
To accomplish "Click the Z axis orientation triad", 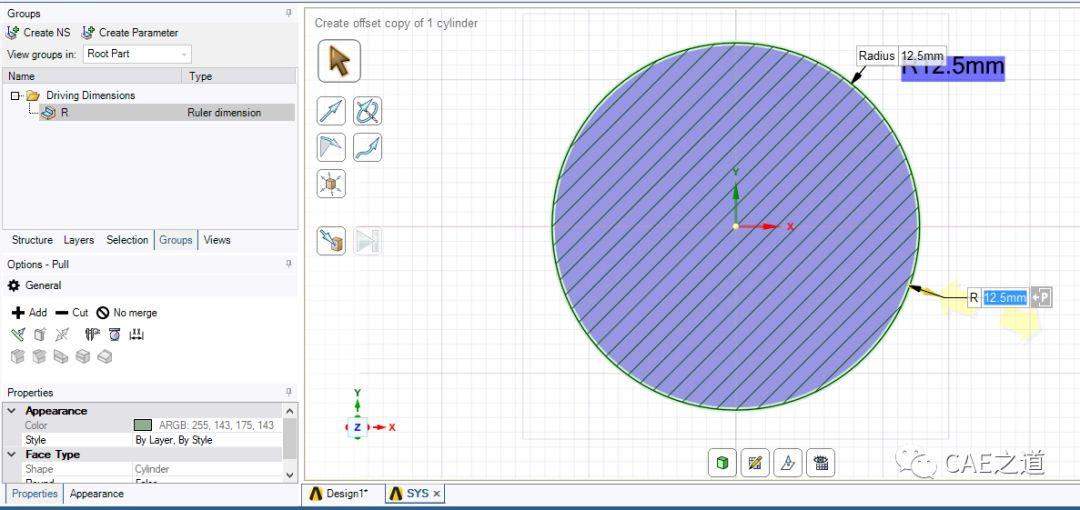I will click(x=357, y=427).
